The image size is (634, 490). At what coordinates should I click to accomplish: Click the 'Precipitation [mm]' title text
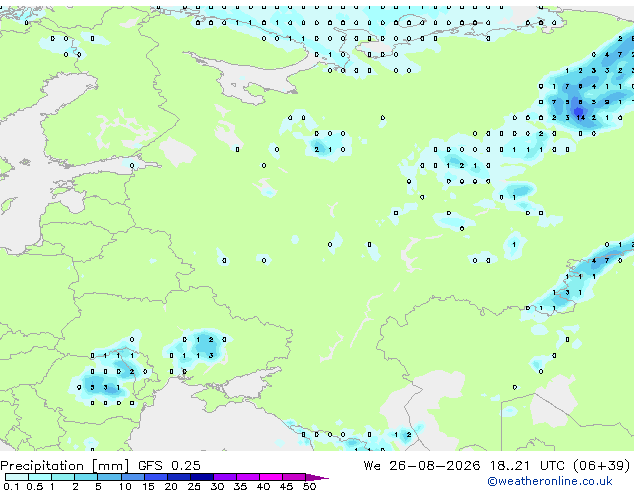(65, 466)
